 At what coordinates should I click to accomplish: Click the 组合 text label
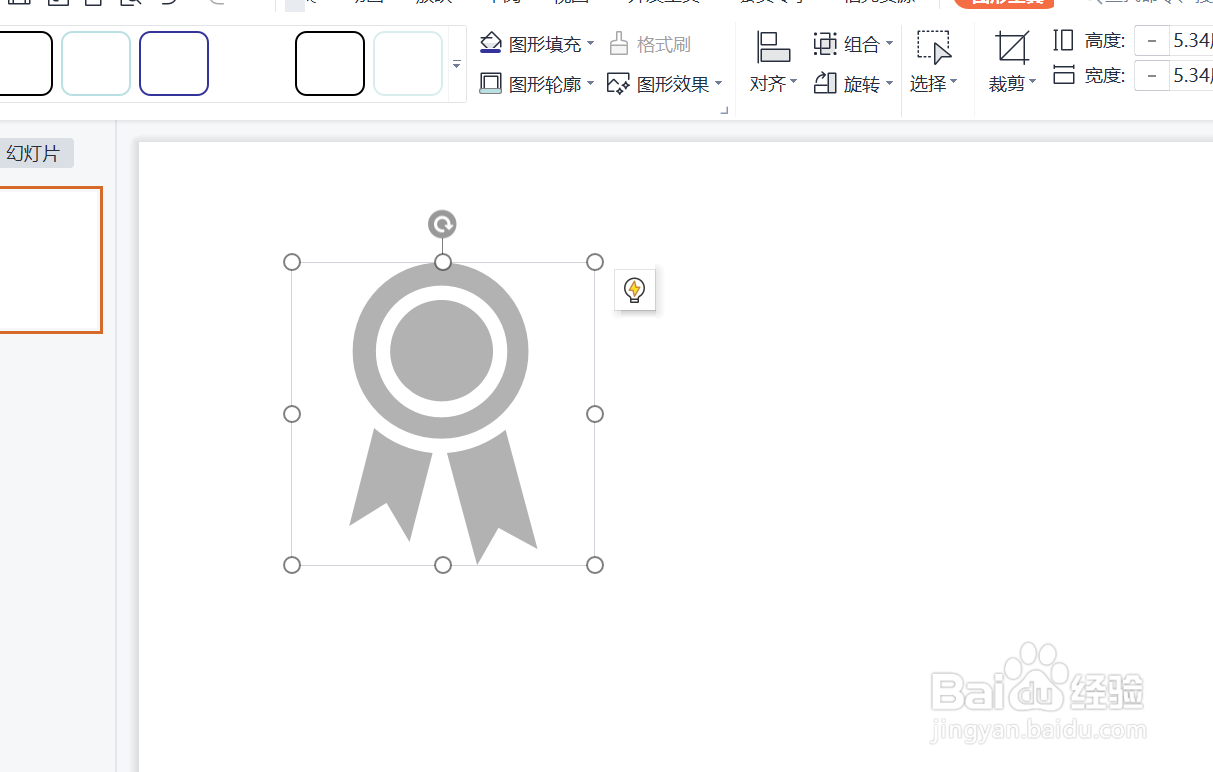click(862, 45)
